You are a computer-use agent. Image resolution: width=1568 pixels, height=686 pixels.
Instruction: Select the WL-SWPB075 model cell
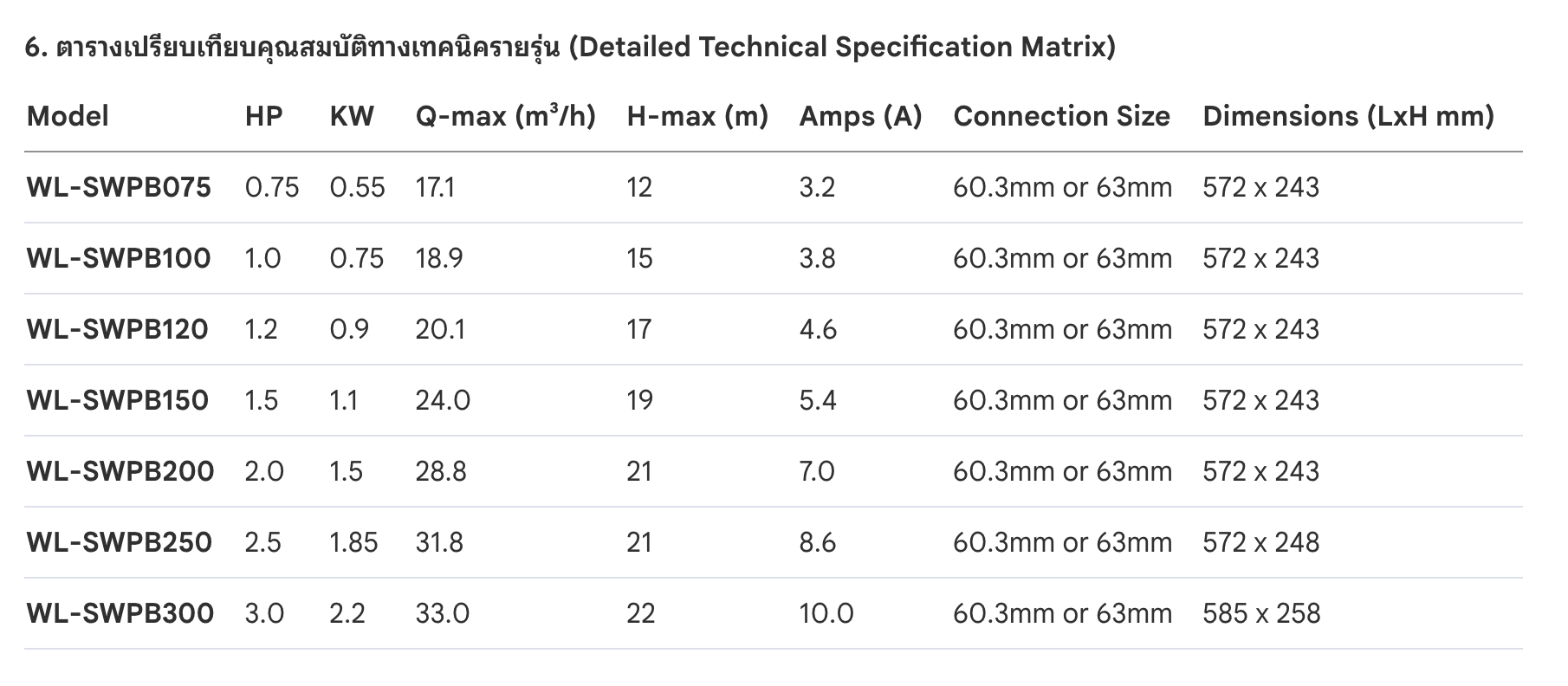[x=119, y=187]
